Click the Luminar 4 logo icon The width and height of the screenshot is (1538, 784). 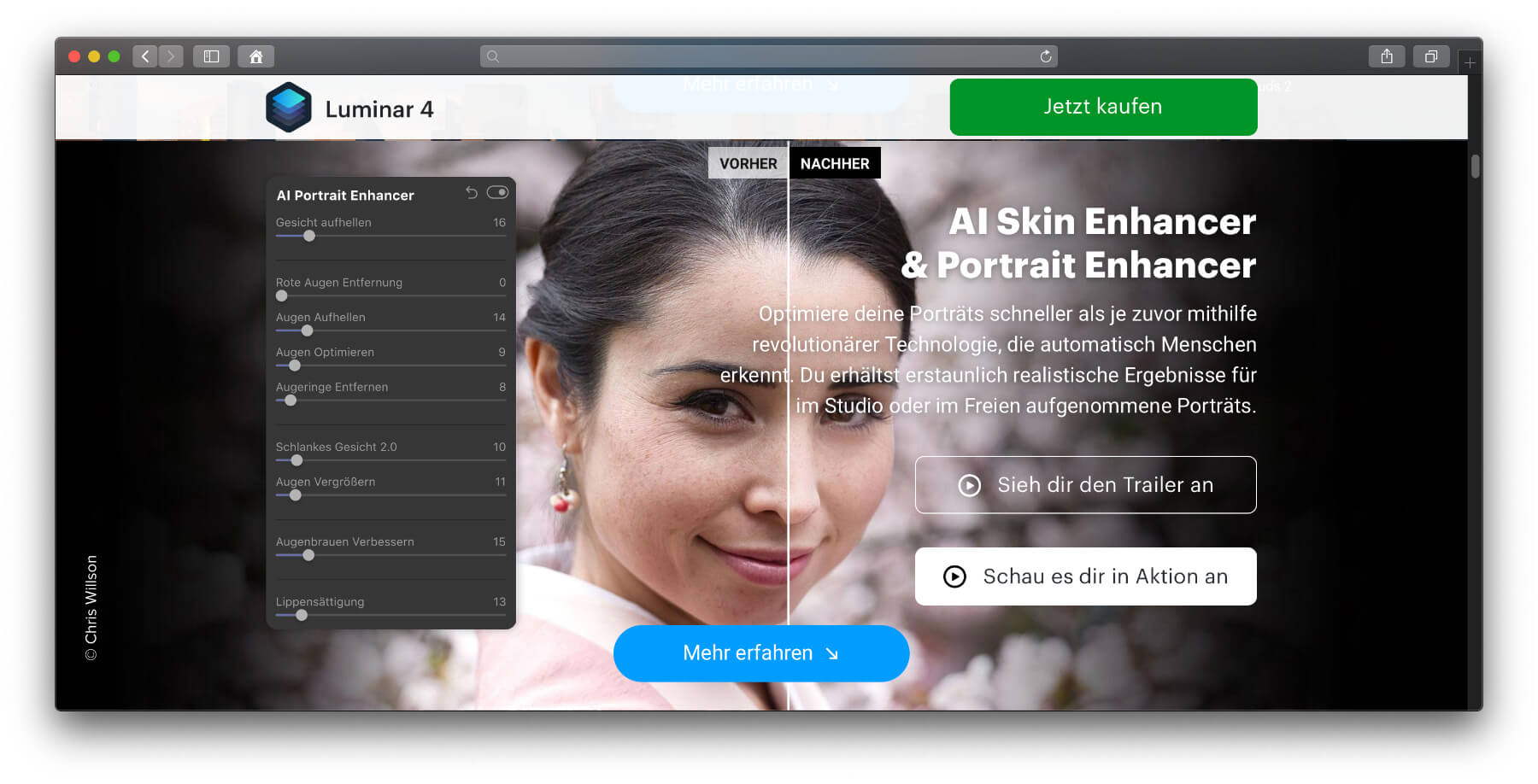289,108
